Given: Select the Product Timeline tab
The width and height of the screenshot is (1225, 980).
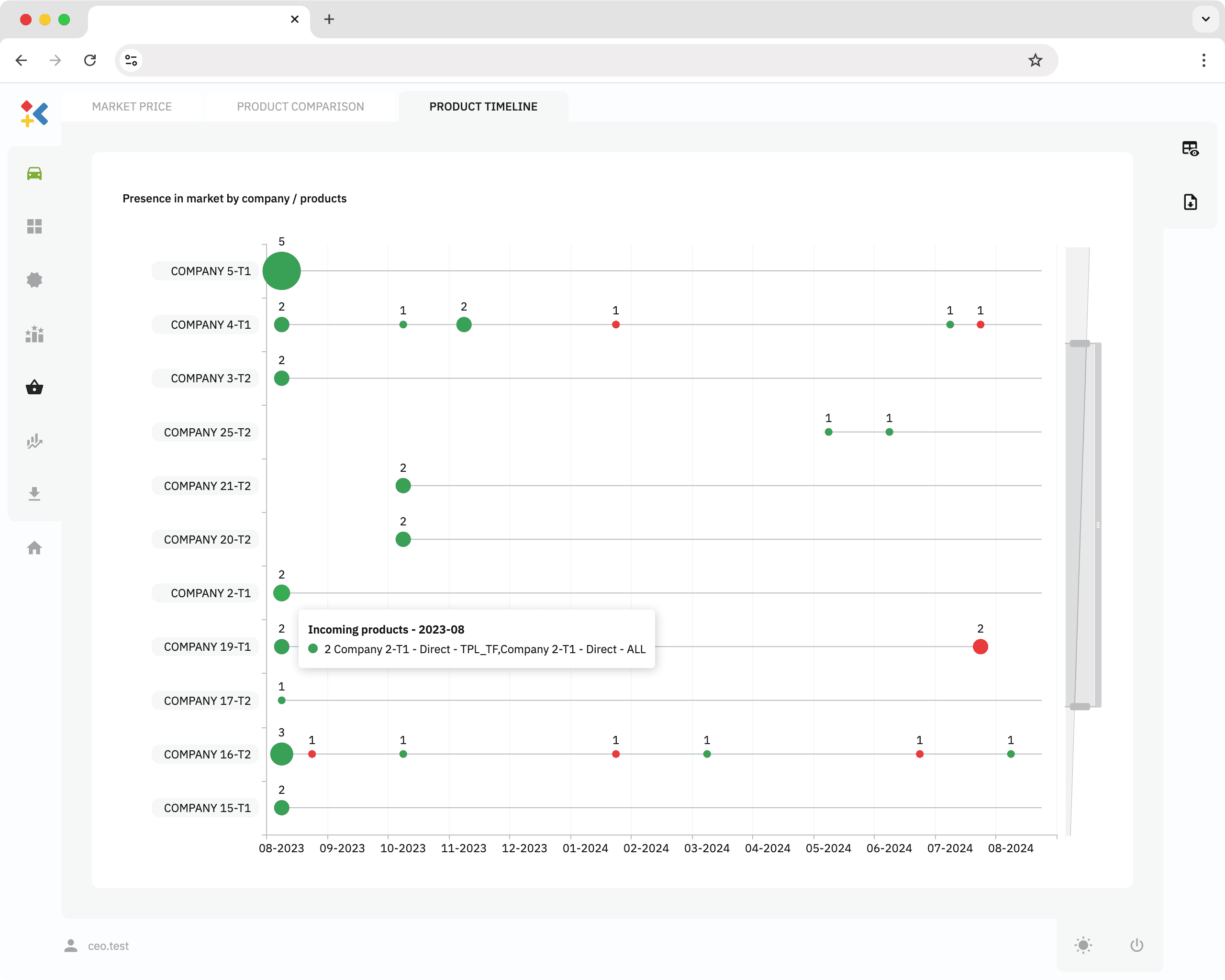Looking at the screenshot, I should [x=483, y=106].
